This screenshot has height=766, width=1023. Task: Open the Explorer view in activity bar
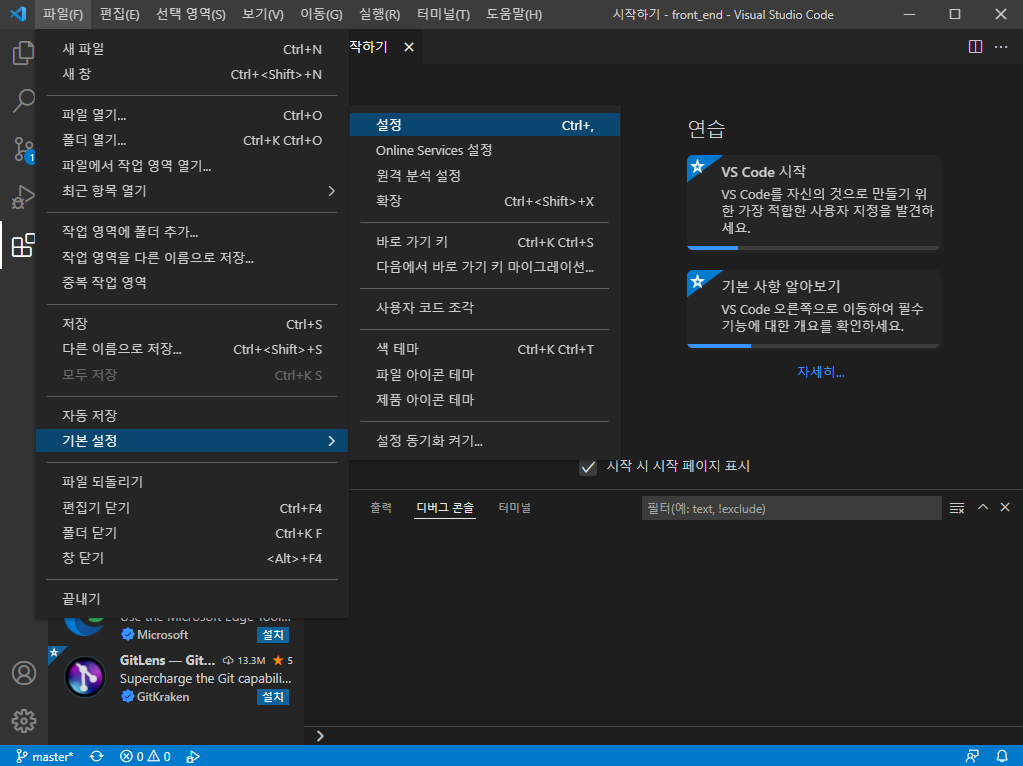click(x=23, y=53)
